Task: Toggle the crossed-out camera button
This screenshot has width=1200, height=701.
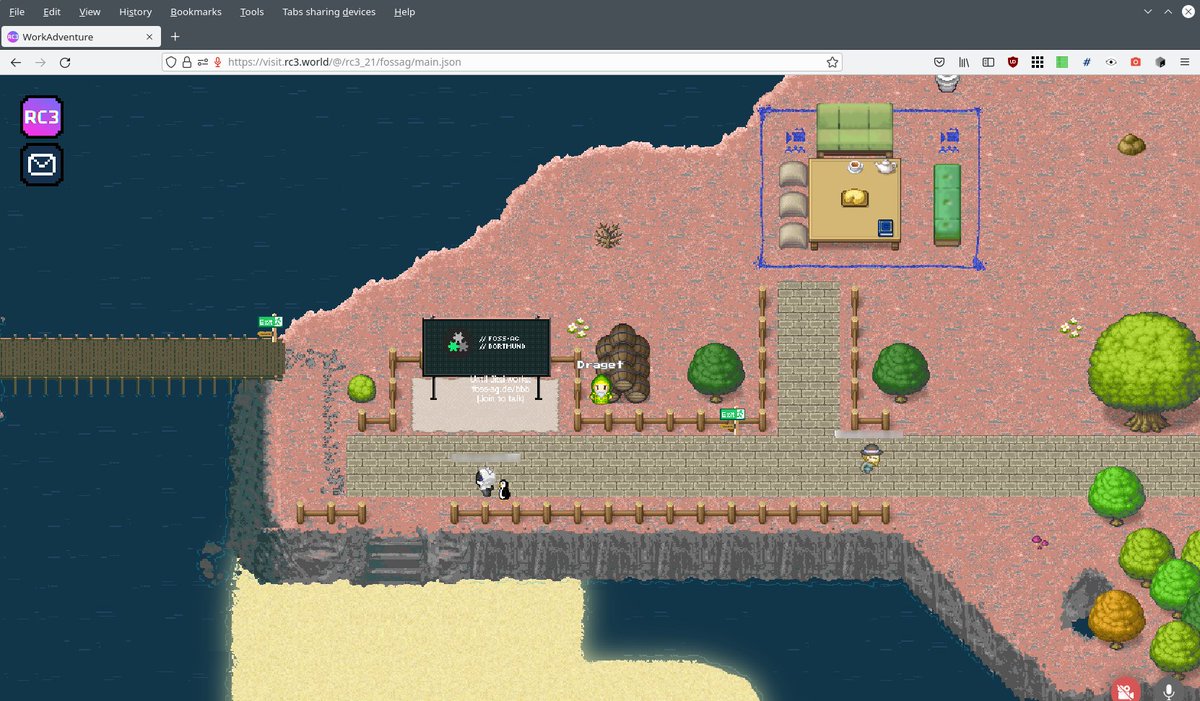Action: 1126,691
